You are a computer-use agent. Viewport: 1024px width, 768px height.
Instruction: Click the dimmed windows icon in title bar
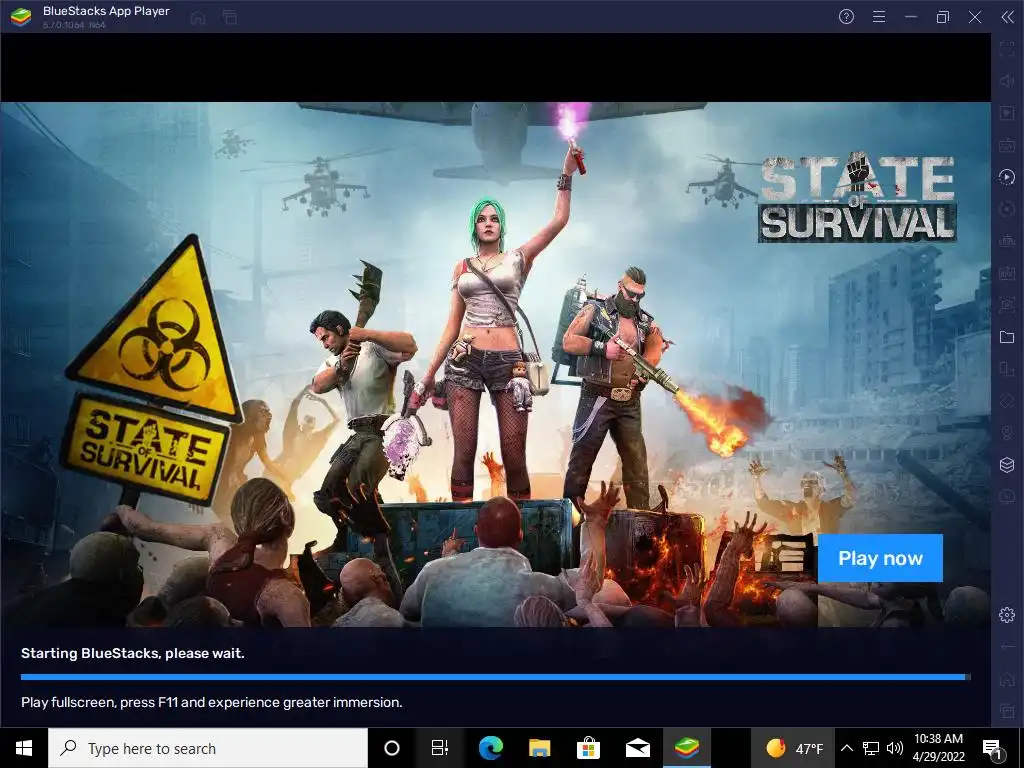[x=229, y=17]
